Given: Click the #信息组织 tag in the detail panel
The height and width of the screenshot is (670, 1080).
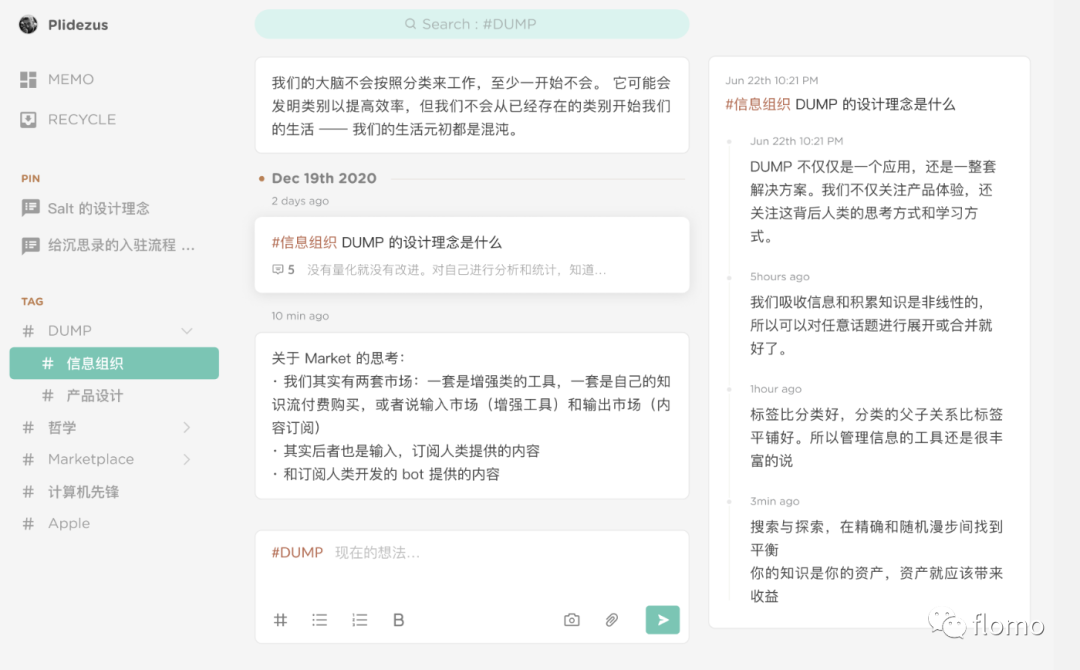Looking at the screenshot, I should coord(758,105).
